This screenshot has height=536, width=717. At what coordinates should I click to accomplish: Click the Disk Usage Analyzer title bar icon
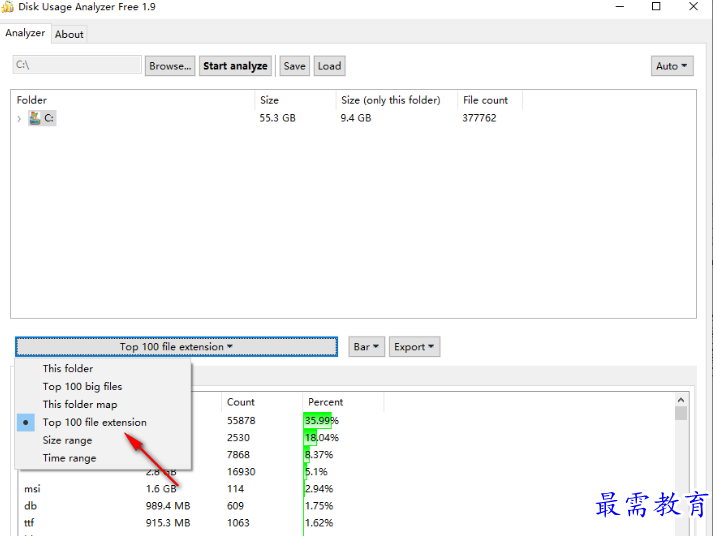8,7
